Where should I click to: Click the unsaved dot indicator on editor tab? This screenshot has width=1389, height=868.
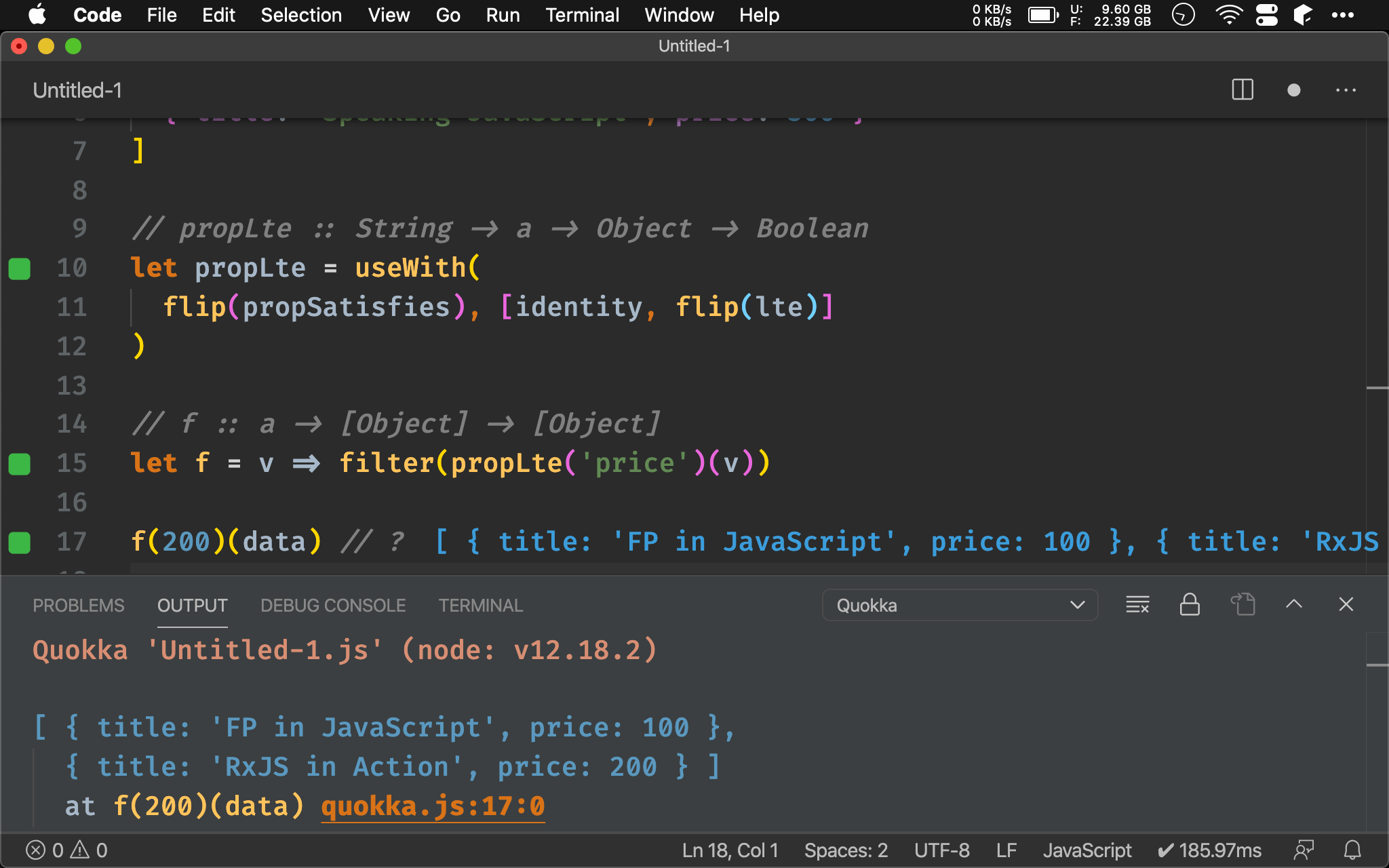(x=1293, y=91)
